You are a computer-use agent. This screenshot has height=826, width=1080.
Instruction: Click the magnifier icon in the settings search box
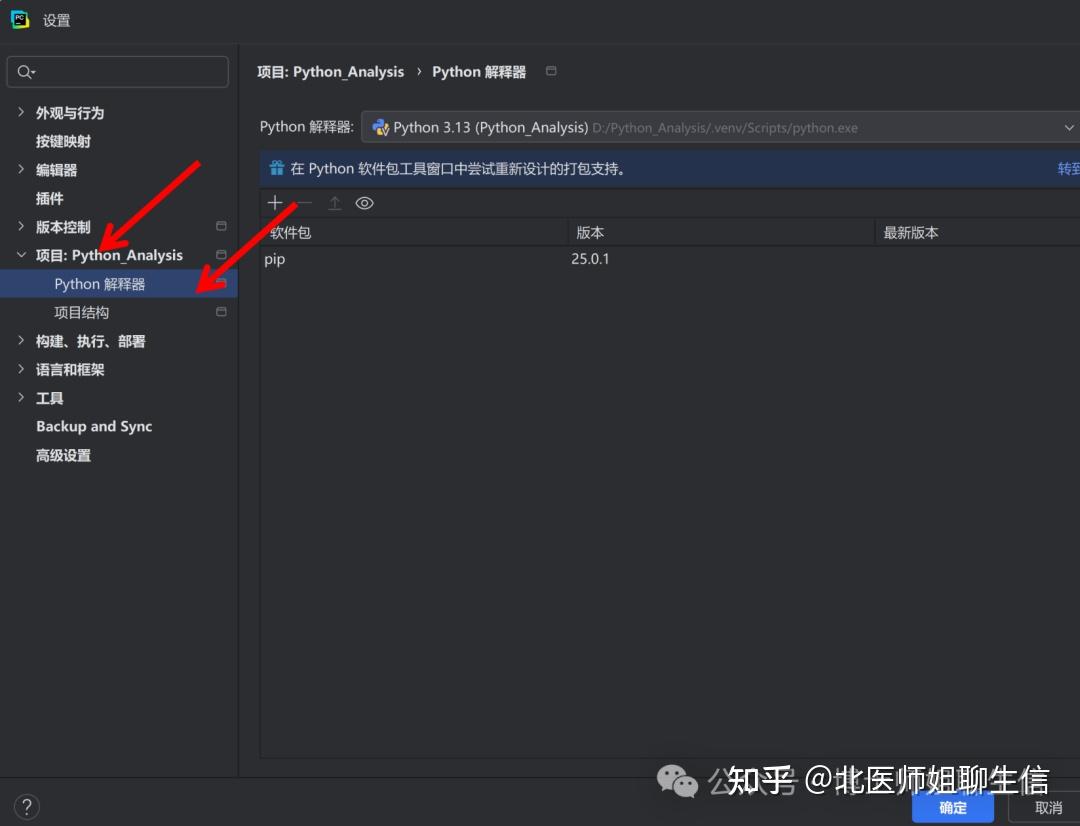pyautogui.click(x=23, y=71)
